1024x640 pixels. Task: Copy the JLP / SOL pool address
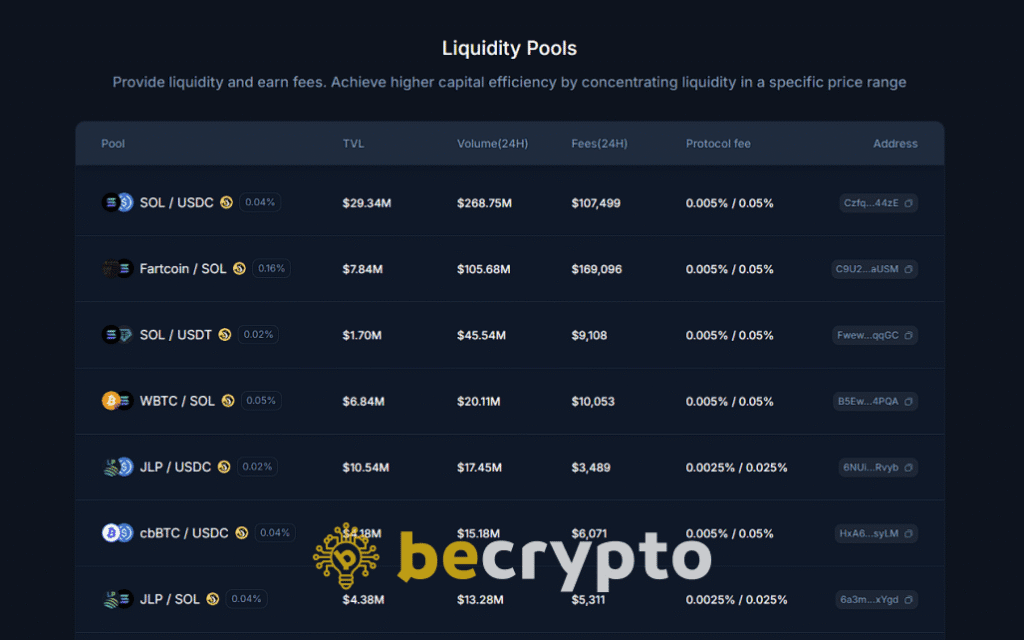click(908, 599)
